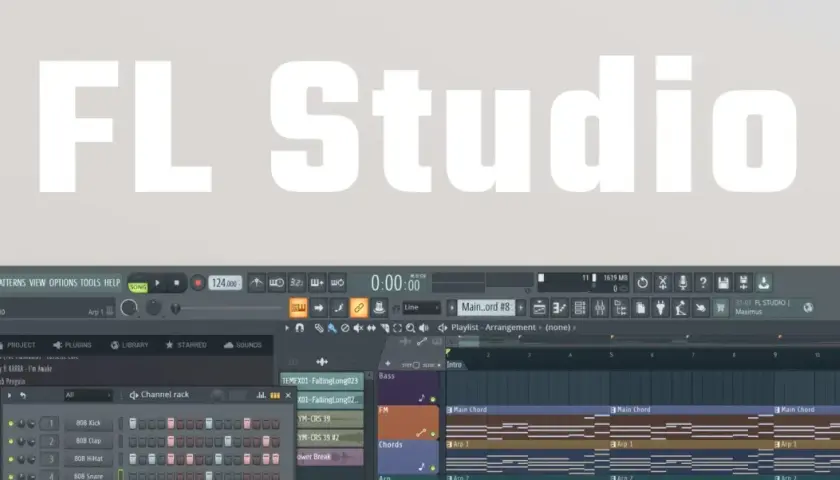Select the Paint brush tool in Playlist
The width and height of the screenshot is (840, 480).
pyautogui.click(x=332, y=328)
